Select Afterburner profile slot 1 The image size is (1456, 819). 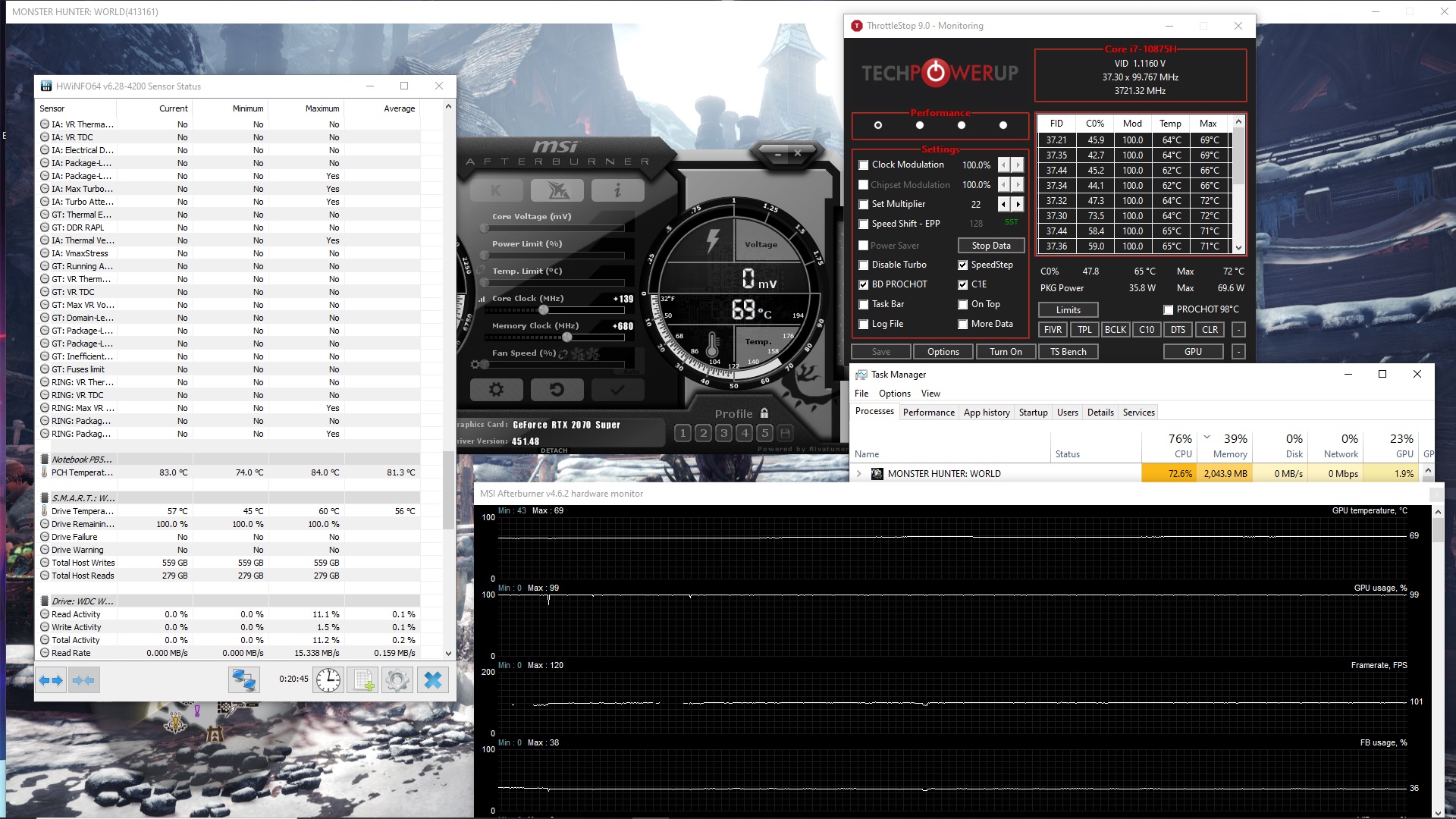683,433
